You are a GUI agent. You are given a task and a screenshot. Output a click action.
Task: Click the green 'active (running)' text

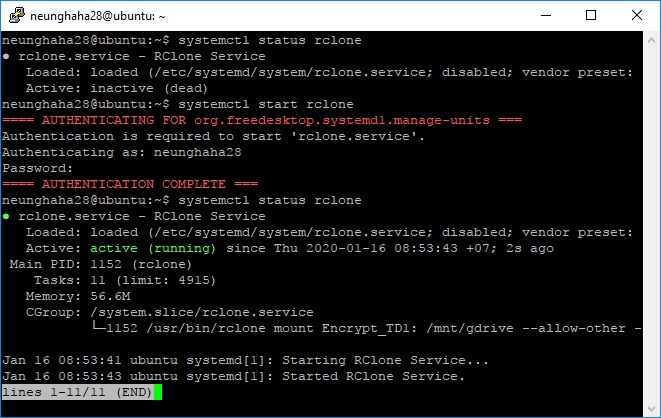[153, 248]
